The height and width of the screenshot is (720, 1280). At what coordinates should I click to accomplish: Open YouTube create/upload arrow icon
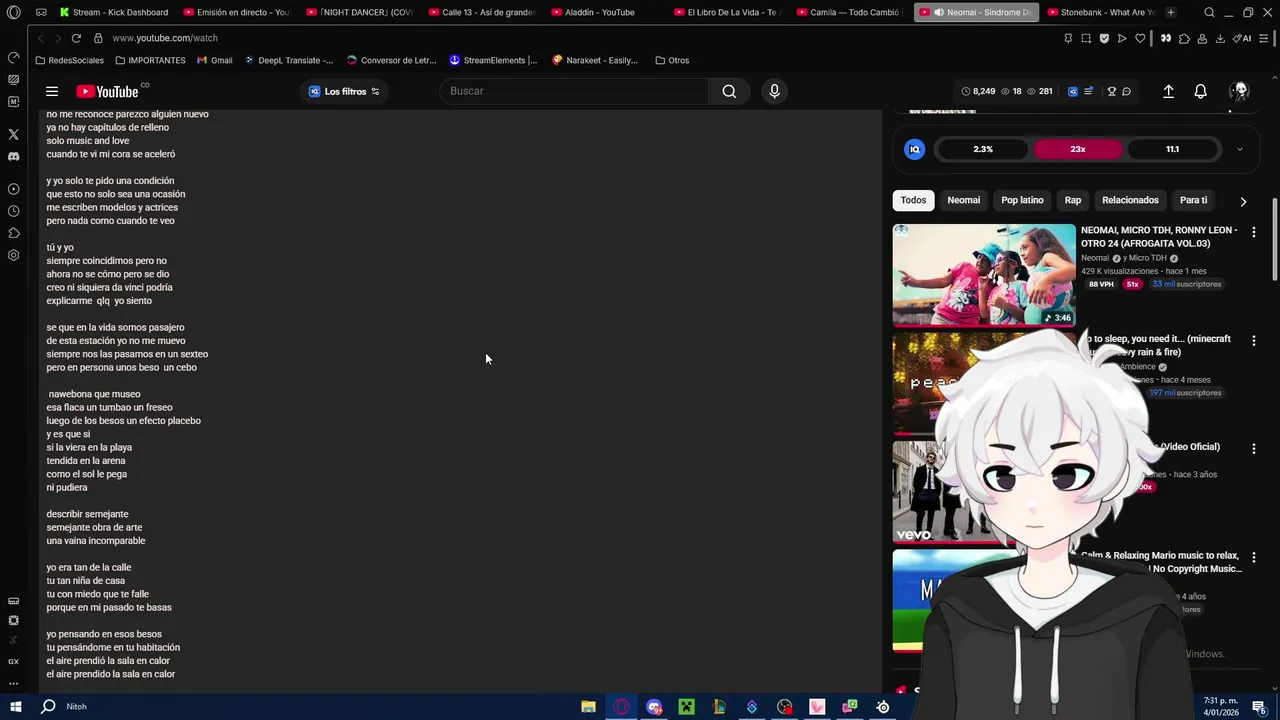[x=1168, y=91]
